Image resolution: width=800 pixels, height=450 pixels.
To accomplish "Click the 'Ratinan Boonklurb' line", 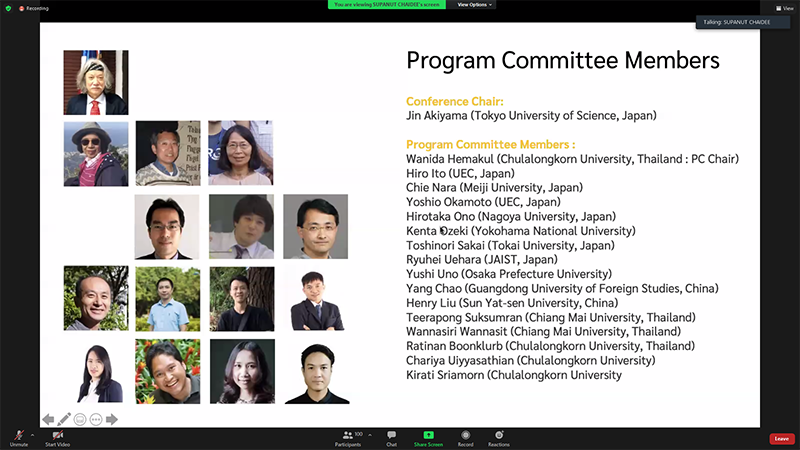I will click(551, 346).
